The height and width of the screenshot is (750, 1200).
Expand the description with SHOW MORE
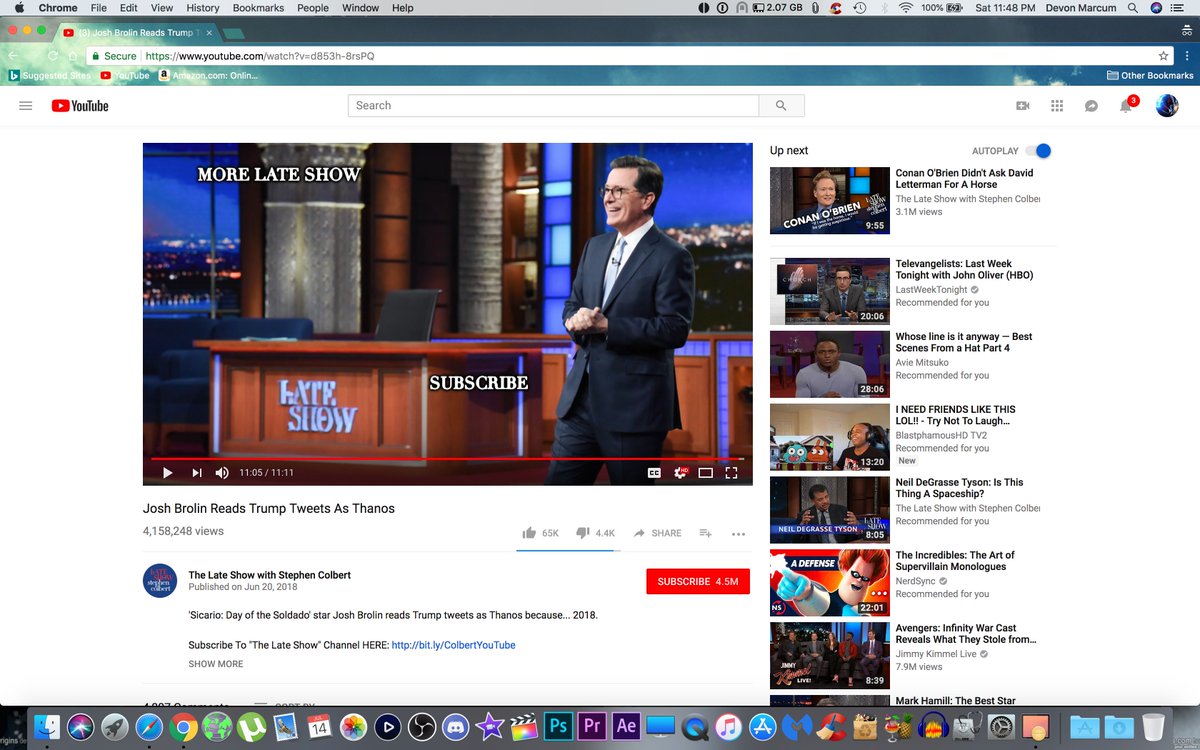tap(216, 664)
